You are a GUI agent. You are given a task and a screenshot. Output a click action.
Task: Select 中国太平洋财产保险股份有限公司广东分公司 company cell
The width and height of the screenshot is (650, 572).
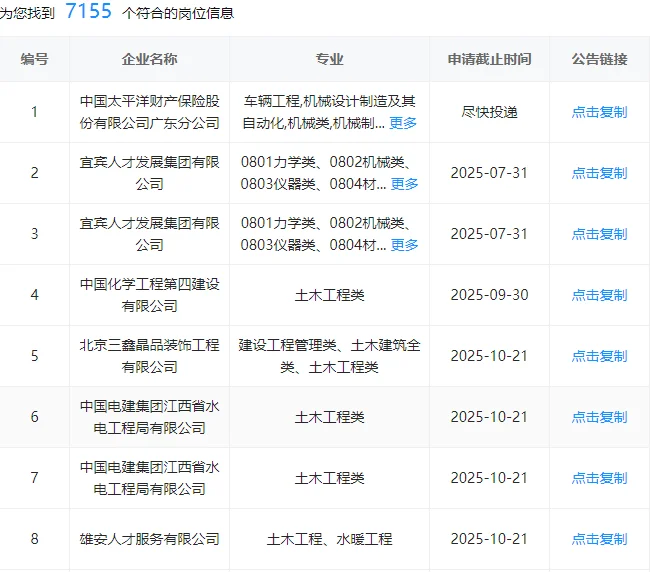(149, 112)
